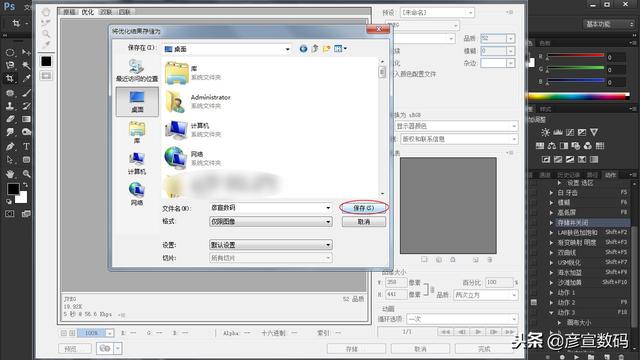
Task: Open the 设置 settings dropdown
Action: 271,245
